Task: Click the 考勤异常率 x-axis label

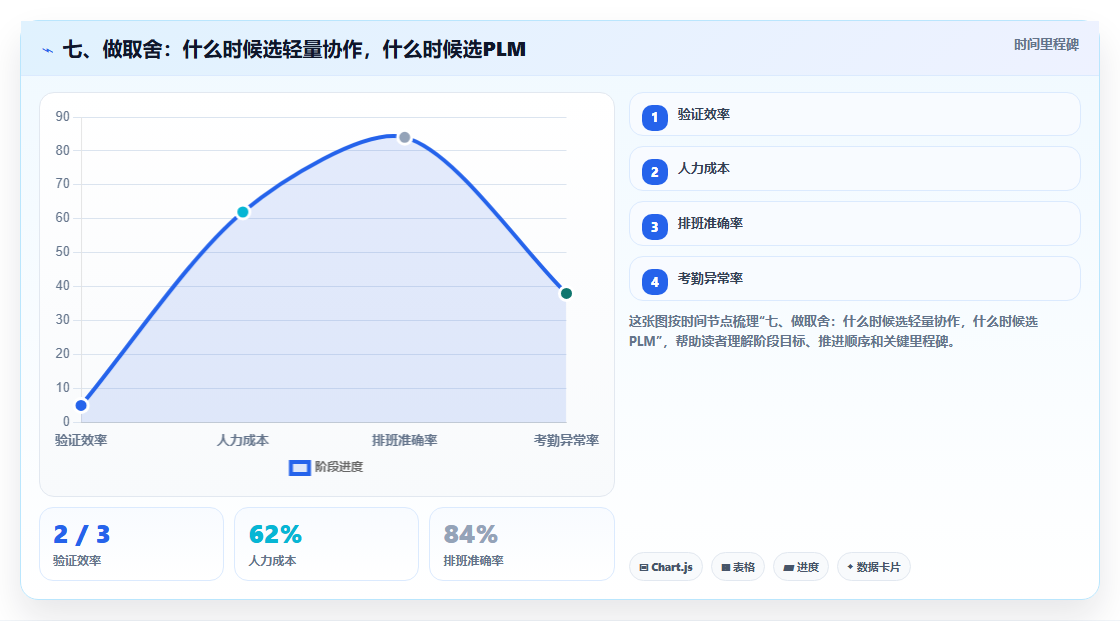Action: [566, 440]
